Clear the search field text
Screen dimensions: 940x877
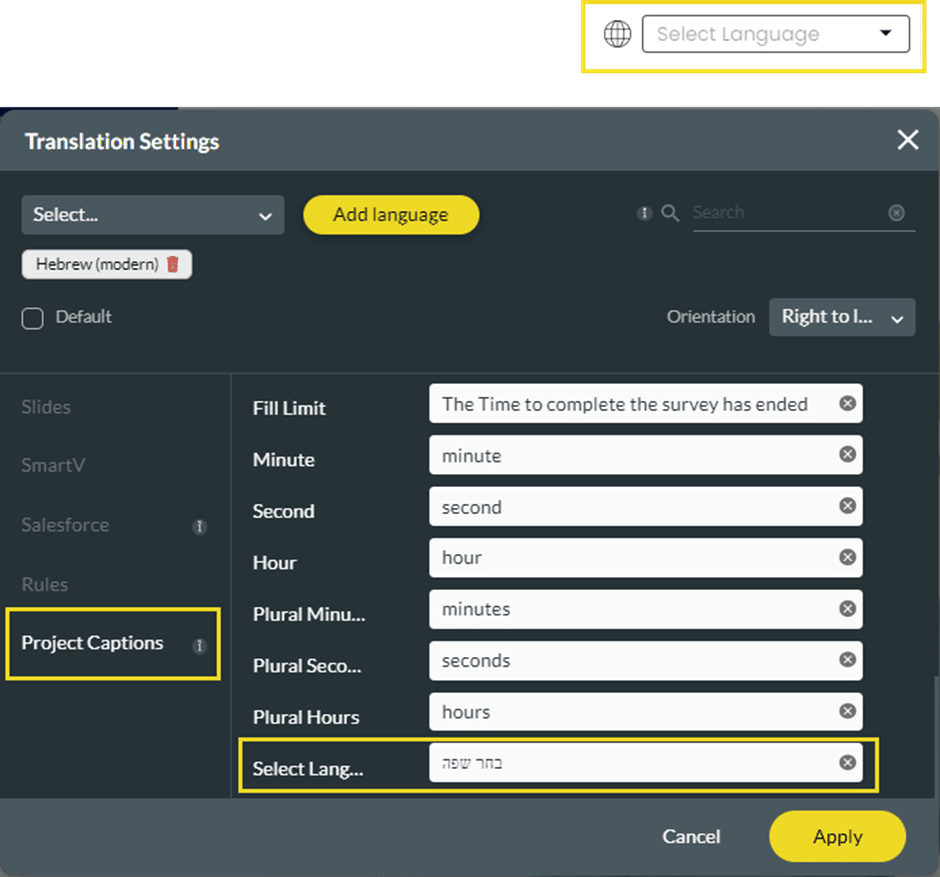(x=897, y=213)
